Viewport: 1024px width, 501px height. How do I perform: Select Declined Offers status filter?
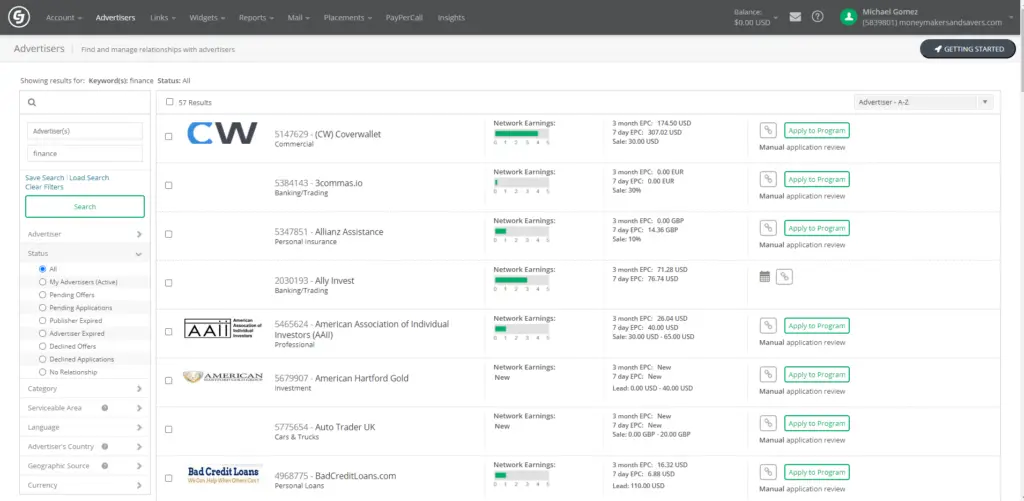(42, 346)
